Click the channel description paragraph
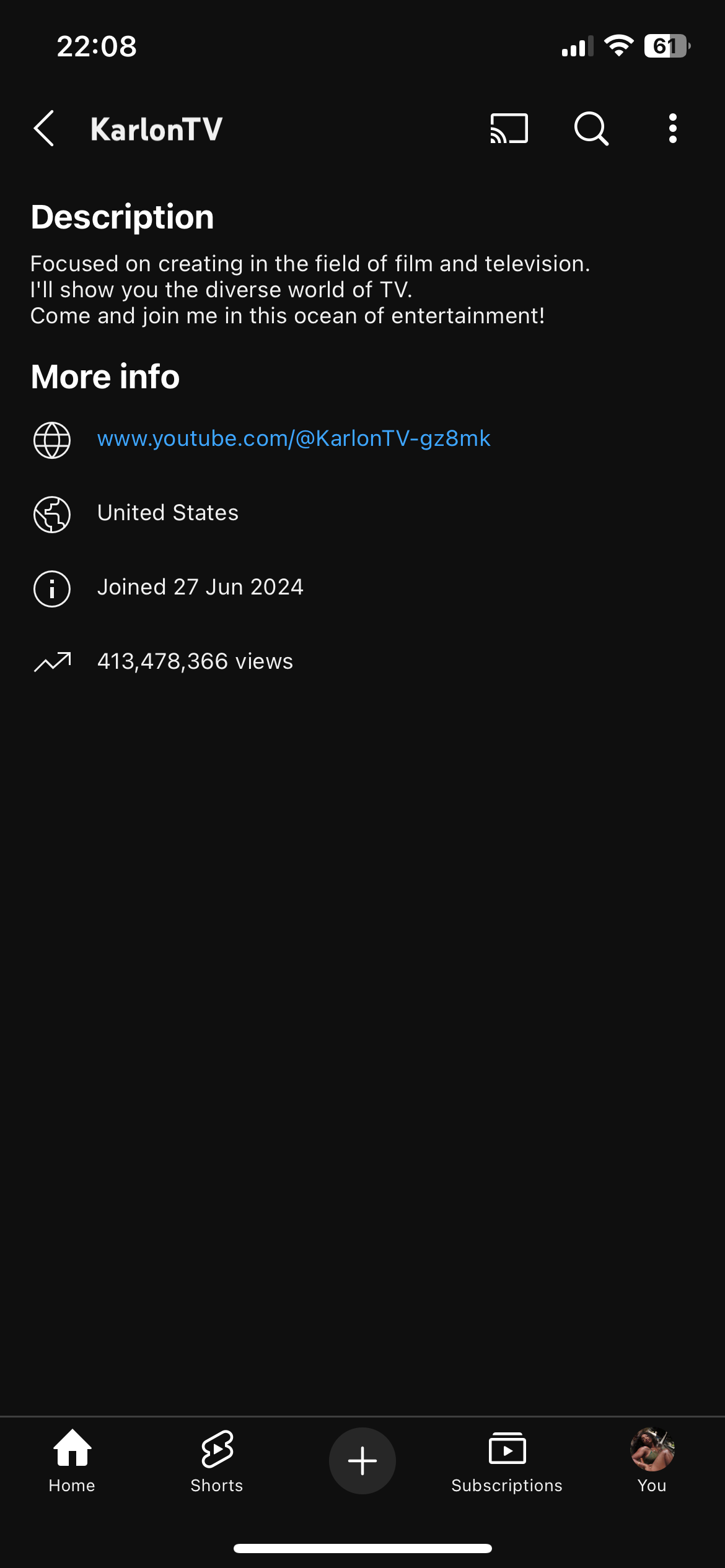Viewport: 725px width, 1568px height. pyautogui.click(x=310, y=290)
